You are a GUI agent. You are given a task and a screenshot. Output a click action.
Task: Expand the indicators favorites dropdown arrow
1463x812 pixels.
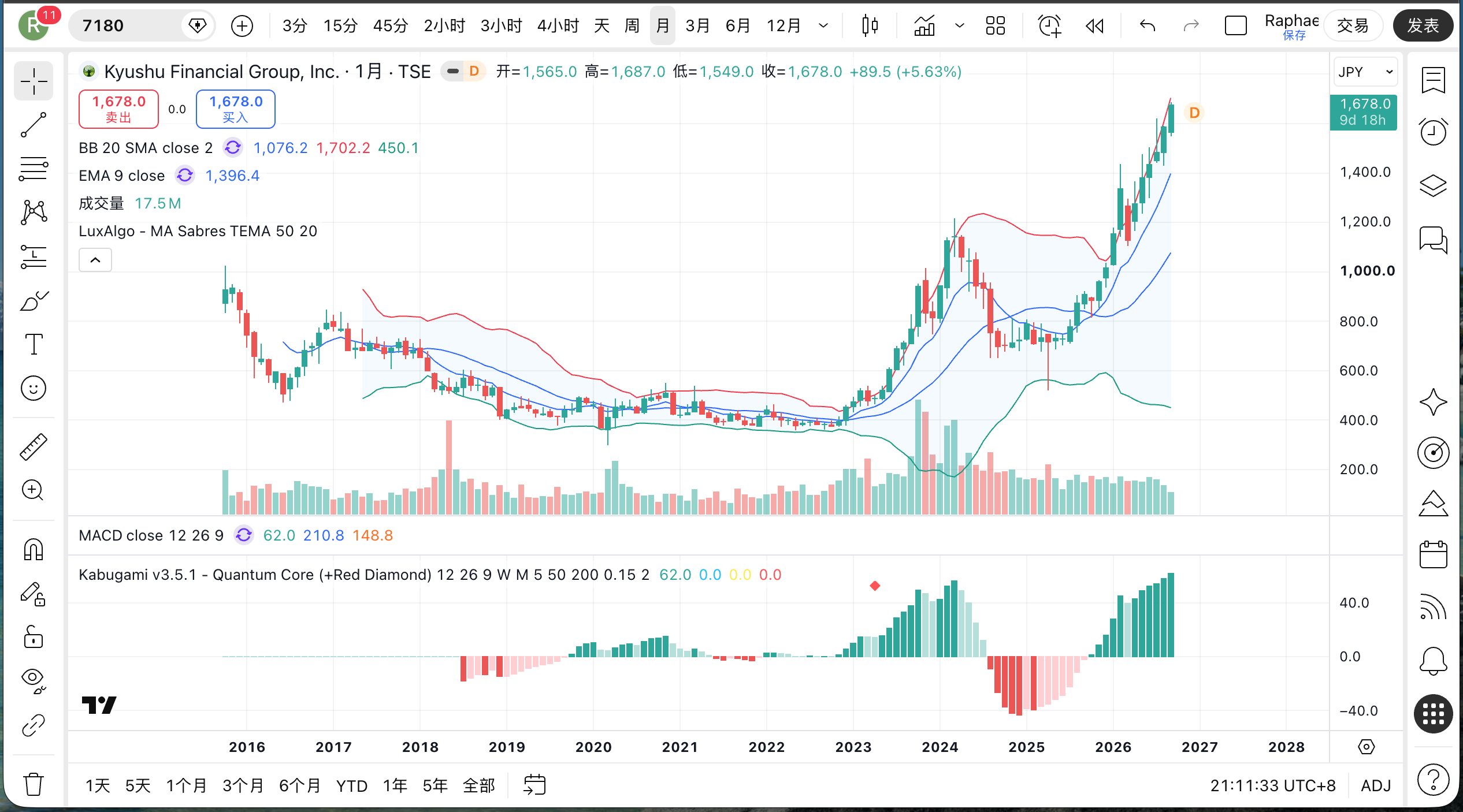pos(960,26)
